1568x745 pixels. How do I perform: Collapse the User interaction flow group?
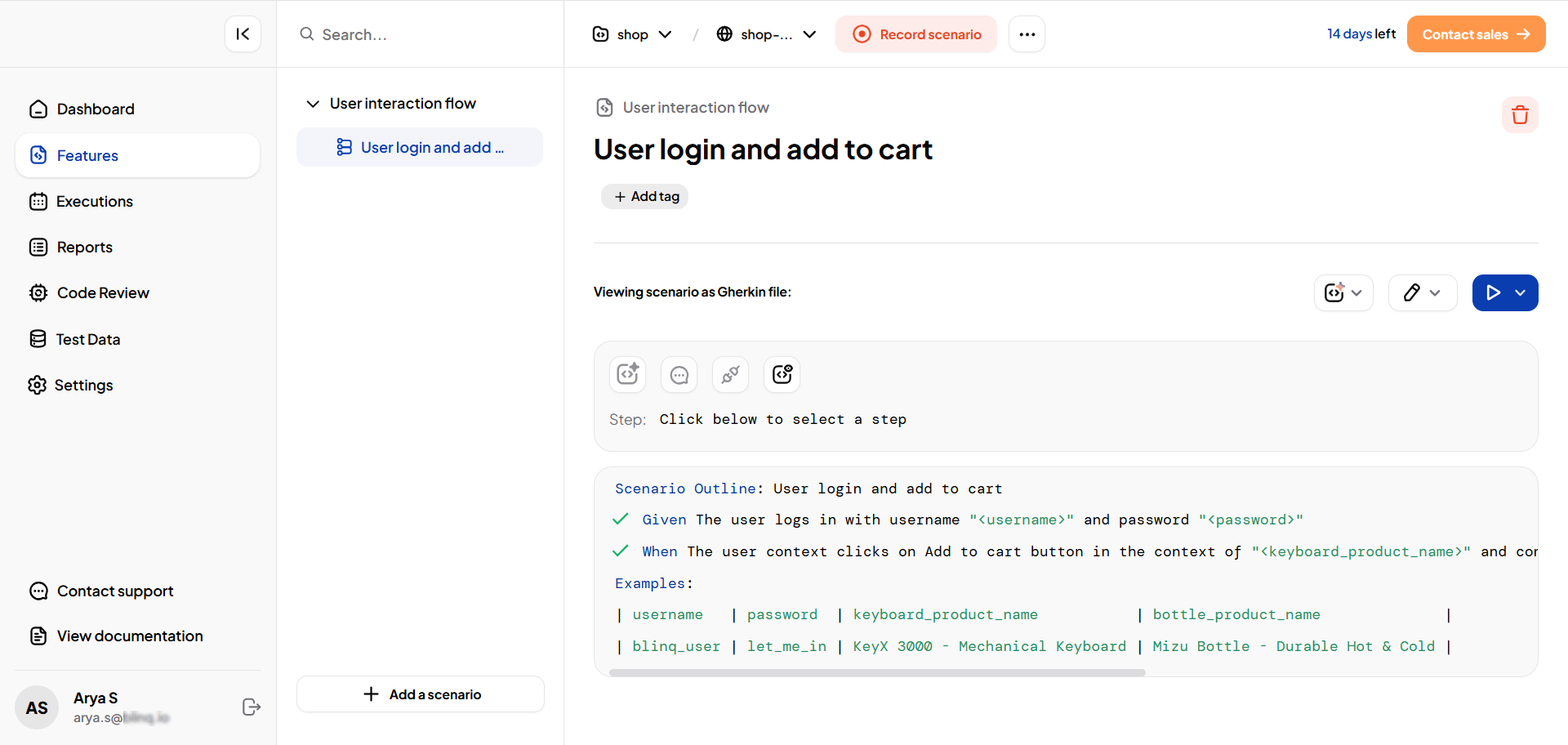(x=313, y=104)
